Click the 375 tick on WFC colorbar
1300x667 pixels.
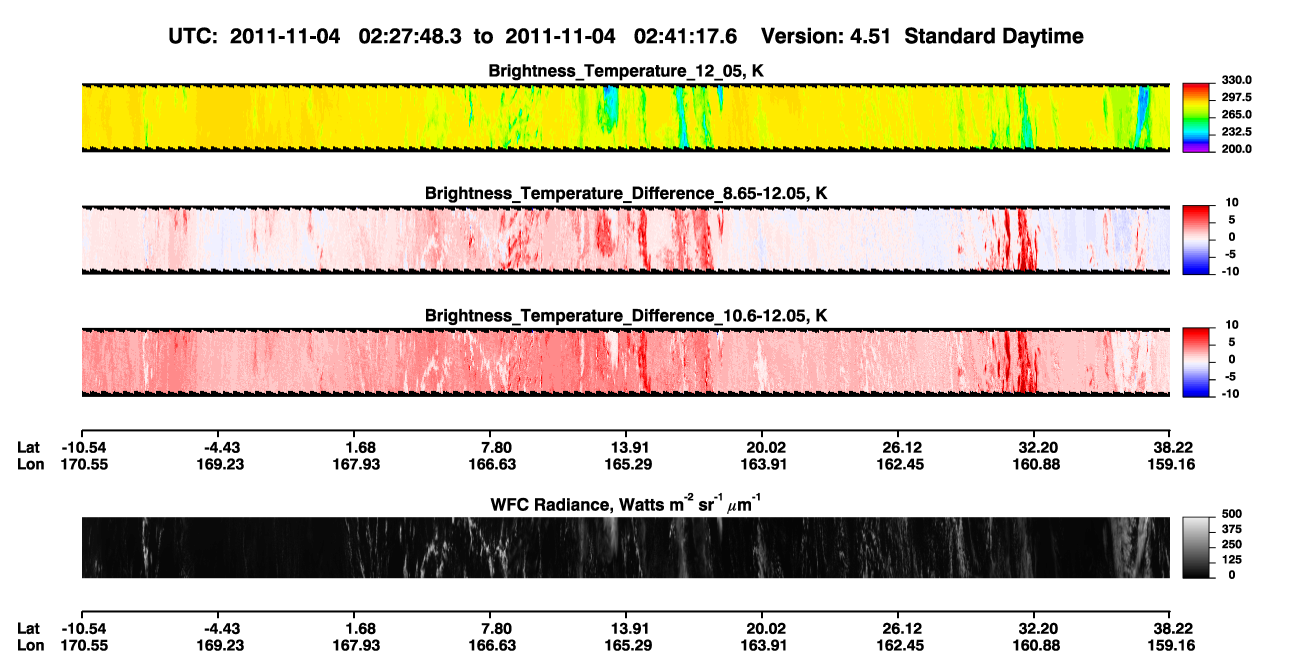[x=1233, y=530]
